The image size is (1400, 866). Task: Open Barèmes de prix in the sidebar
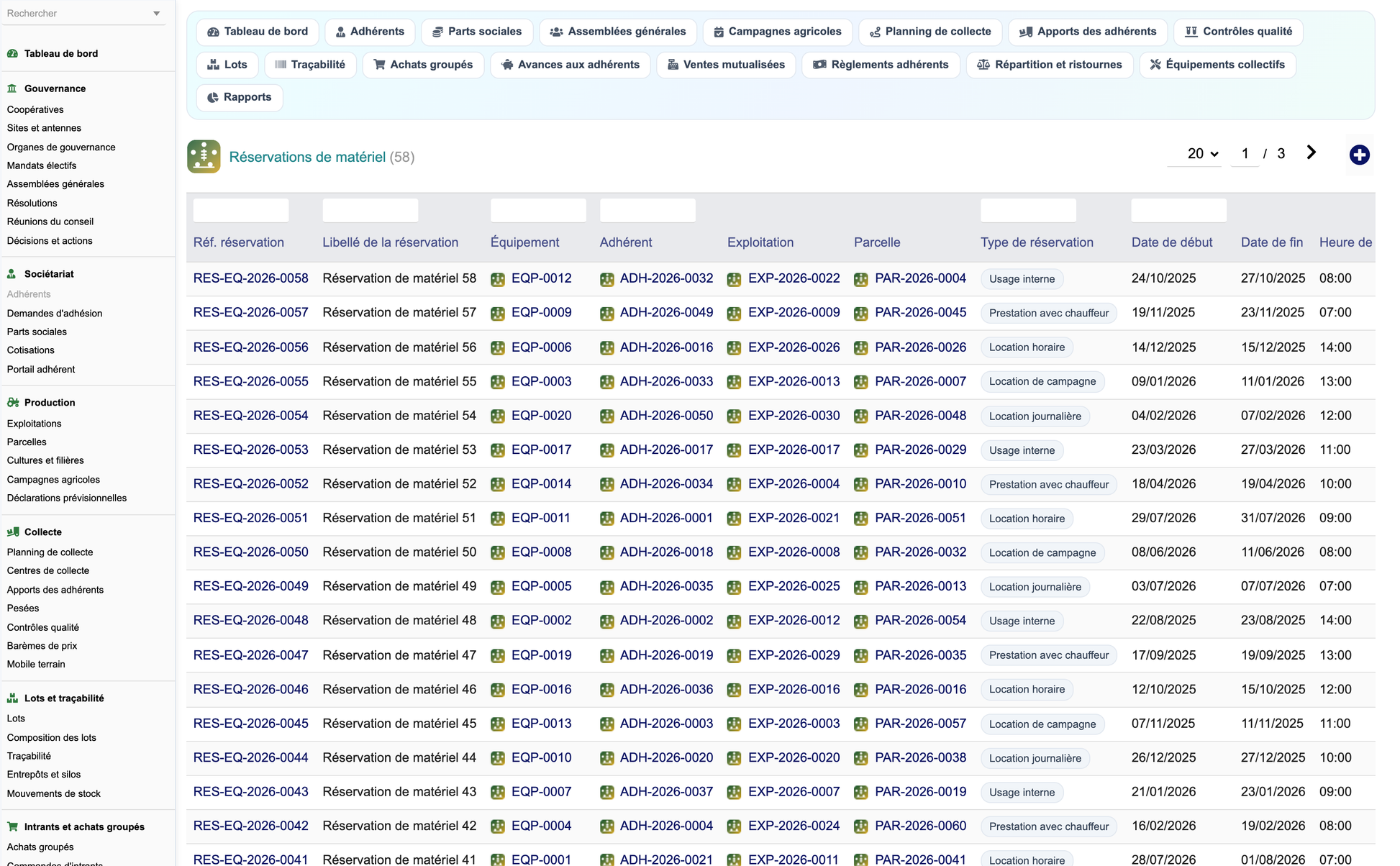pyautogui.click(x=42, y=646)
